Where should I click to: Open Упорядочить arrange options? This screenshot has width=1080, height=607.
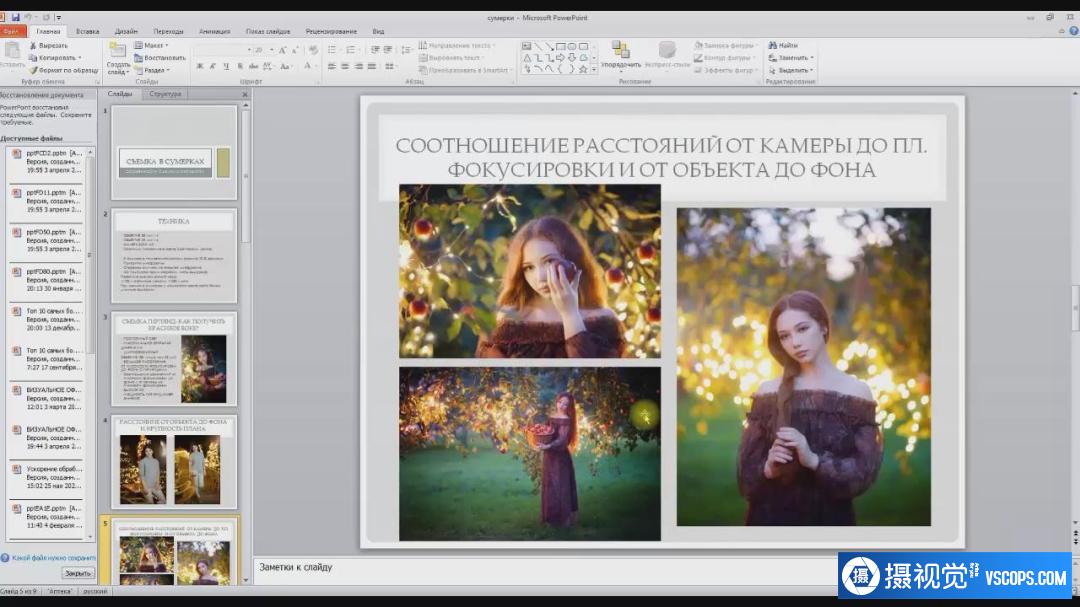[x=621, y=55]
